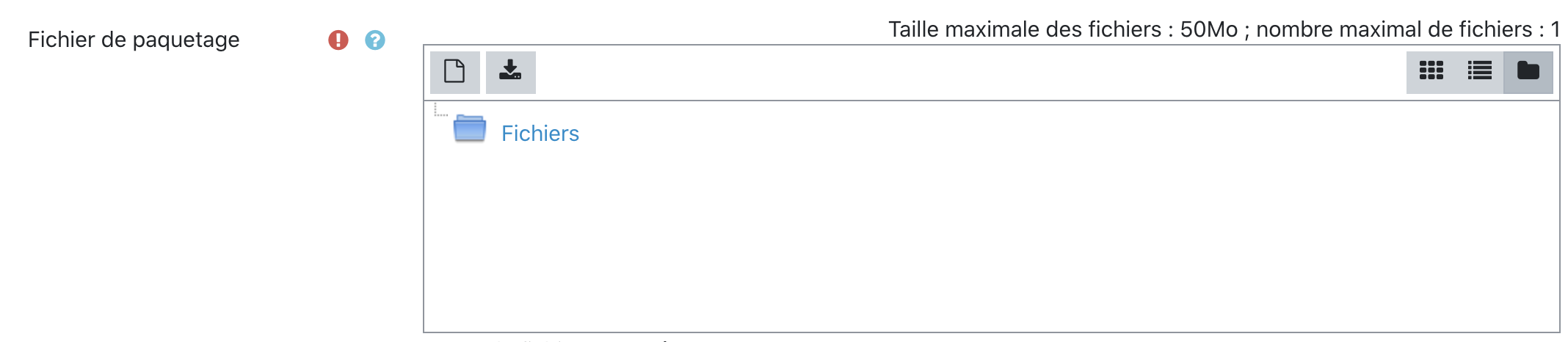Click the blank row space right of Fichiers
1568x342 pixels.
coord(1028,134)
